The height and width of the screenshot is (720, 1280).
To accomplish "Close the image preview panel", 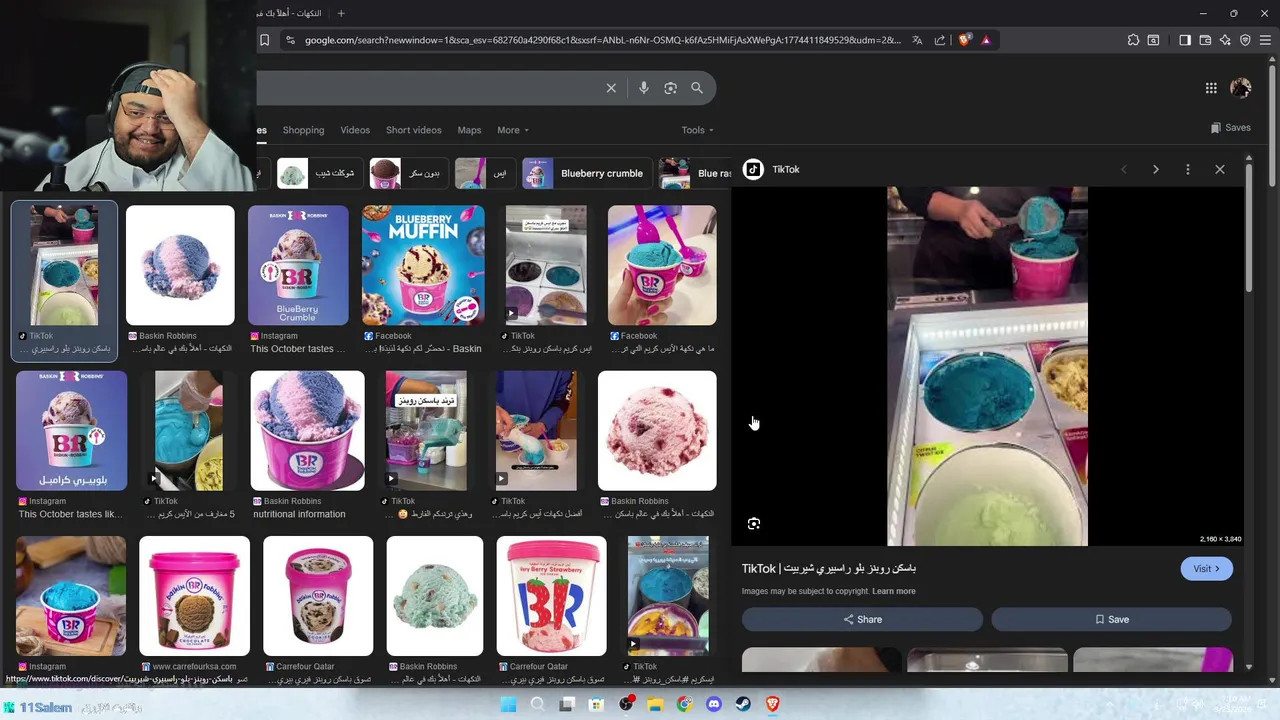I will pos(1220,170).
